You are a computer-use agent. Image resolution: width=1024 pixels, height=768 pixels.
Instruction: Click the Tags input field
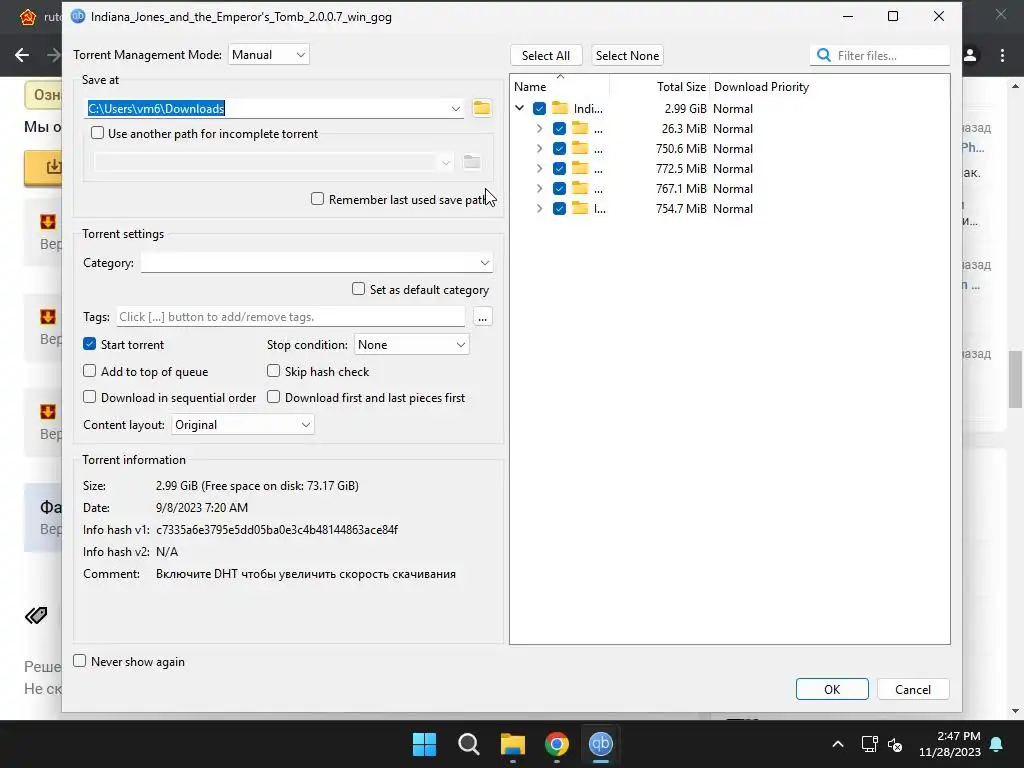(x=291, y=317)
